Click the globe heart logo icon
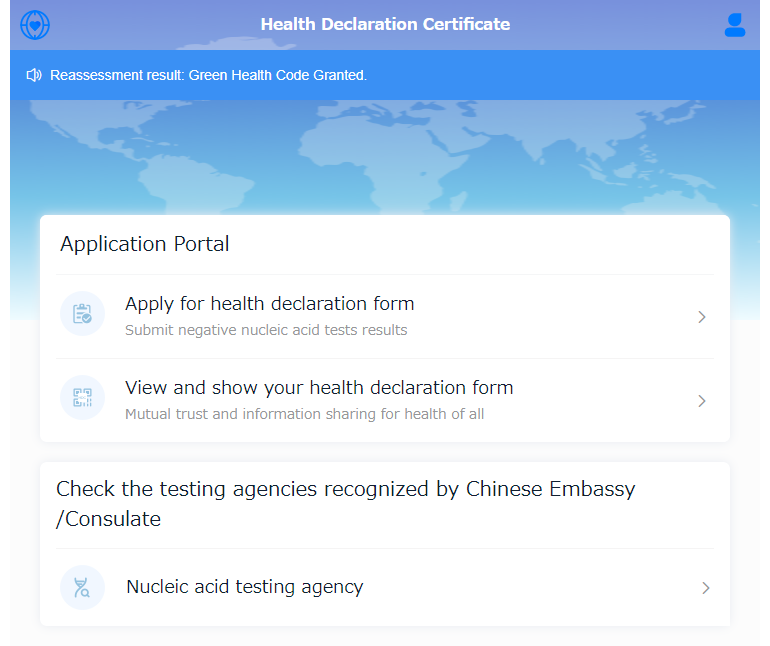The height and width of the screenshot is (646, 770). pyautogui.click(x=35, y=25)
